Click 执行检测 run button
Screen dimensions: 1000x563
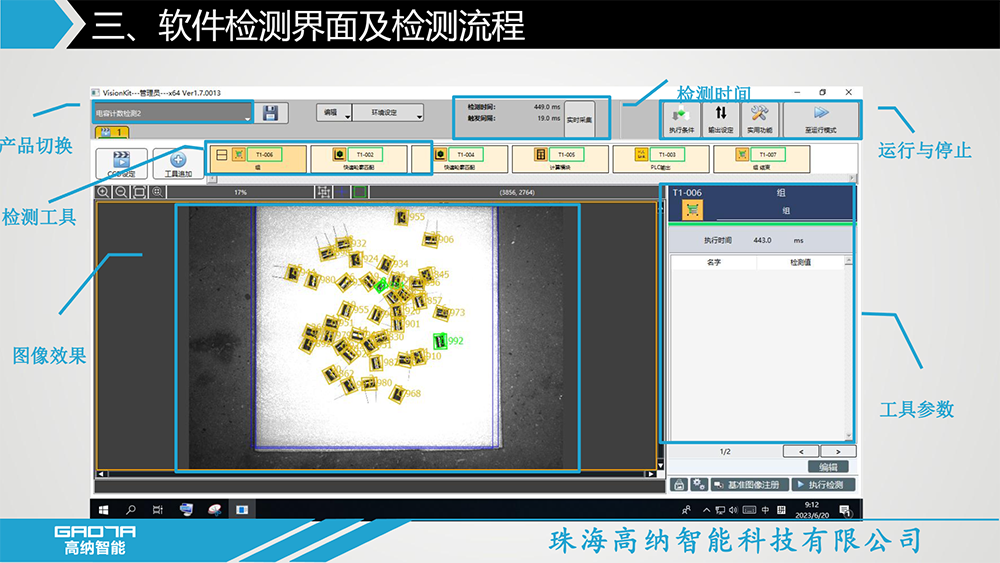click(823, 485)
